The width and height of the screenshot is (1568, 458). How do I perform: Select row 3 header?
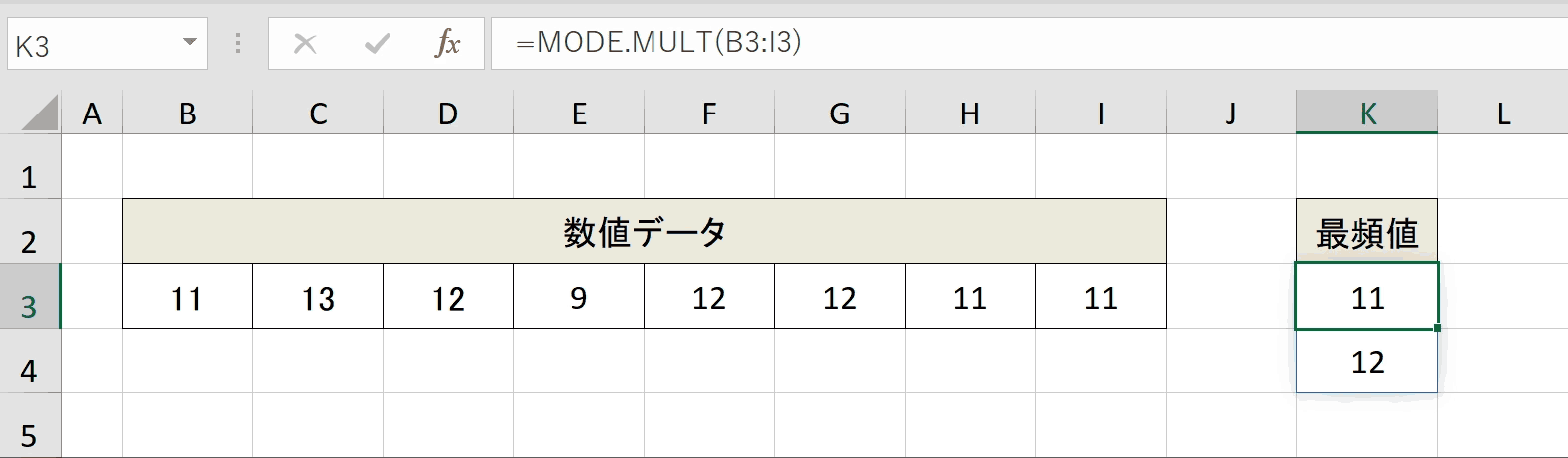pyautogui.click(x=30, y=297)
